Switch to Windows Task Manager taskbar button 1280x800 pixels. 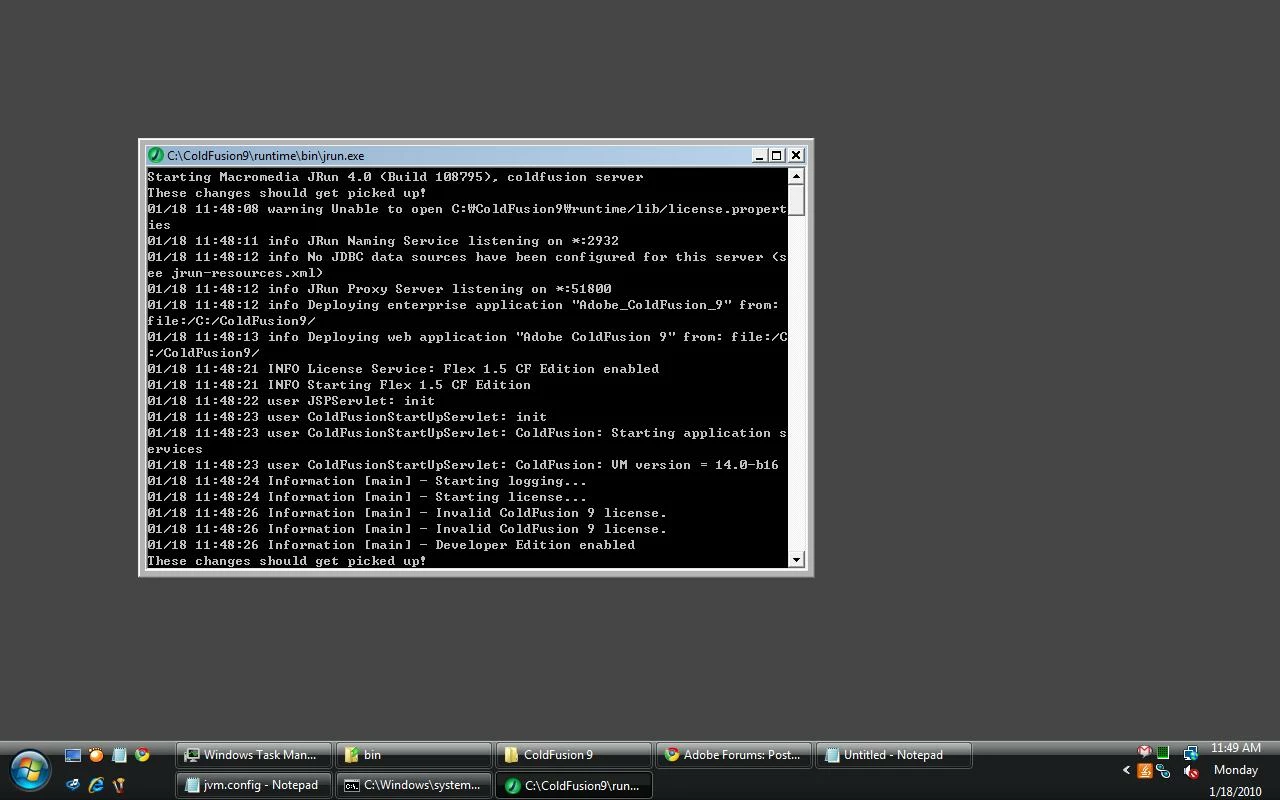tap(254, 755)
